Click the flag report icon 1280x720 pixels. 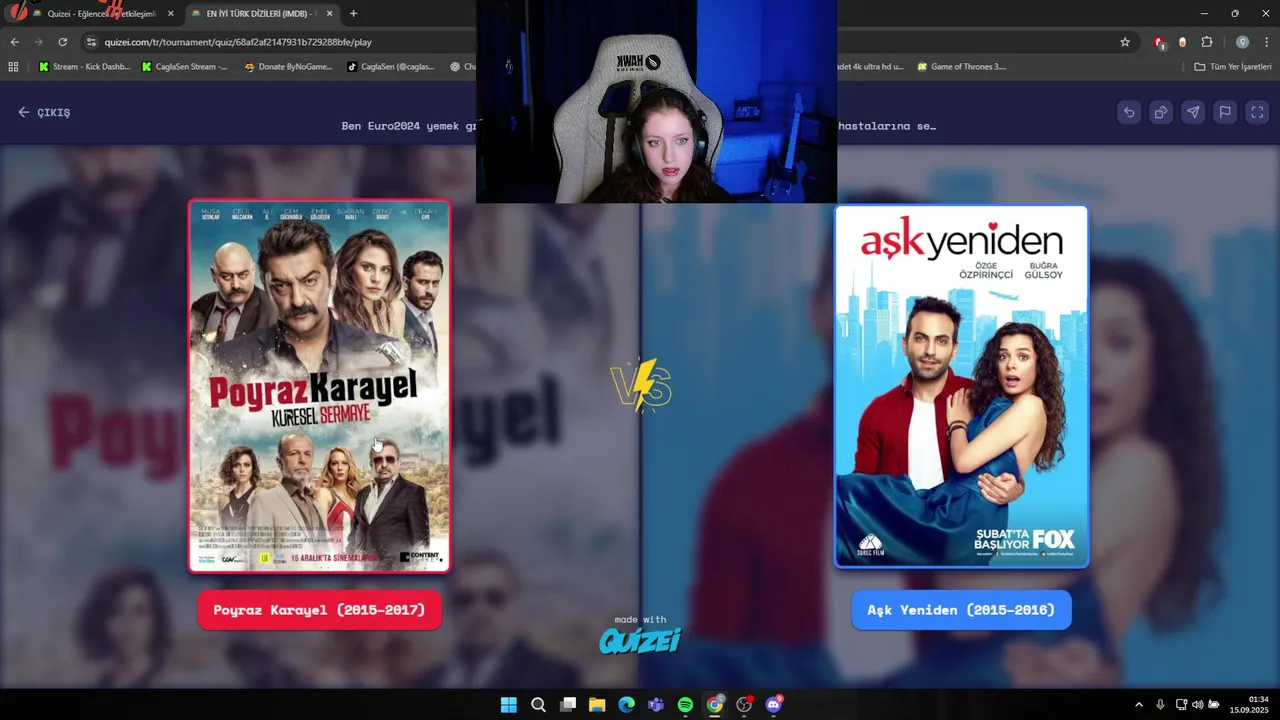1225,112
